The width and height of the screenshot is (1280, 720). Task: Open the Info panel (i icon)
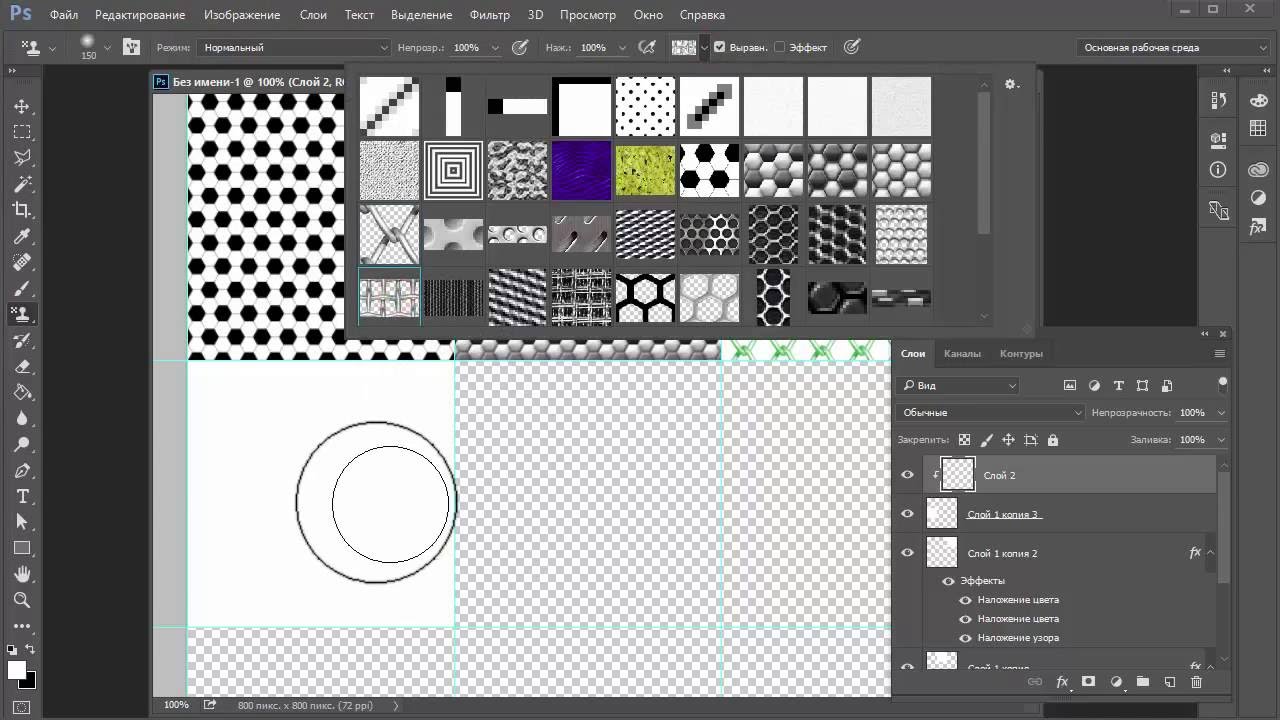[1218, 169]
